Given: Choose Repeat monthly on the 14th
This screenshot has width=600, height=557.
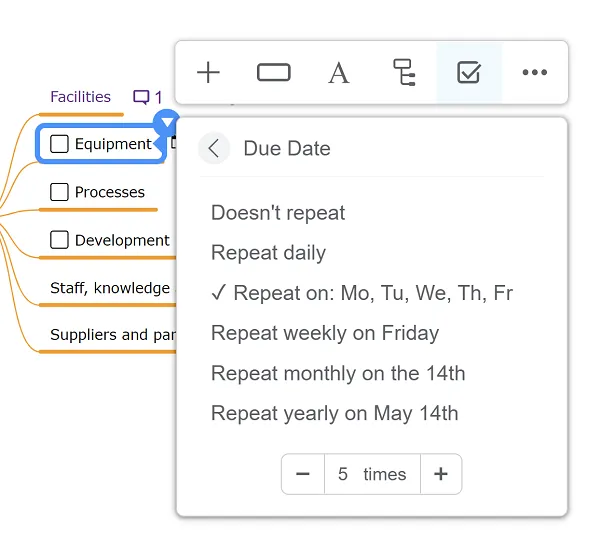Looking at the screenshot, I should [x=338, y=373].
